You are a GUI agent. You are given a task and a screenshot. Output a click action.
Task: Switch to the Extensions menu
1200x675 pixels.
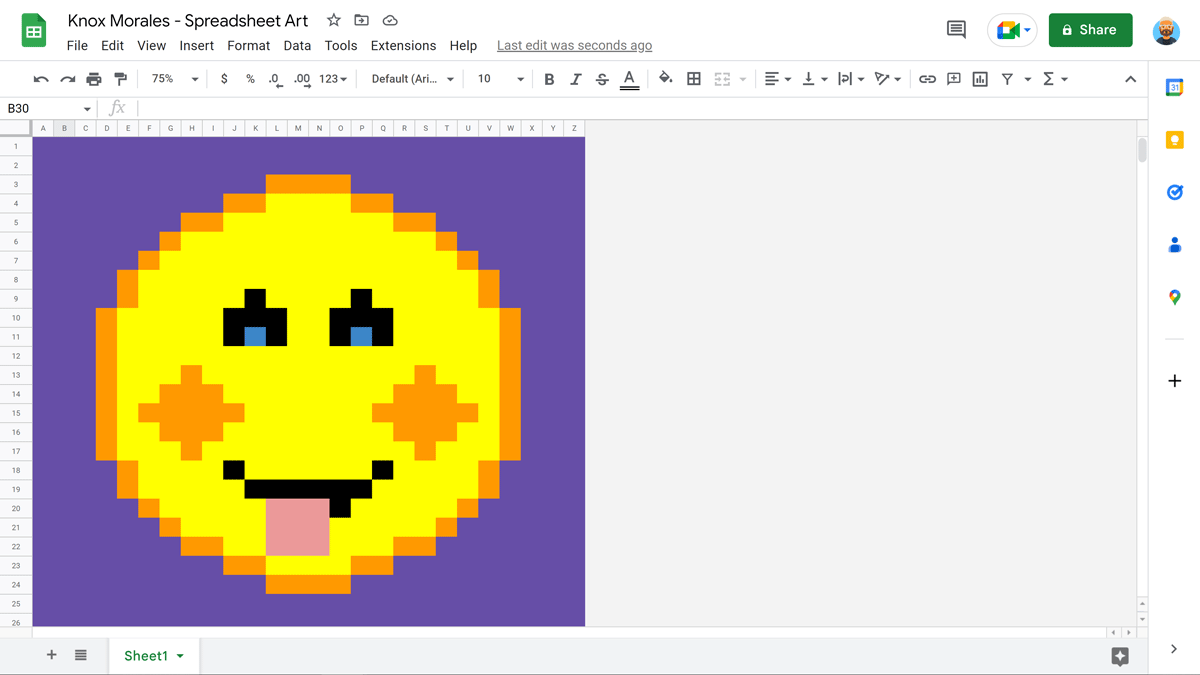pos(403,45)
